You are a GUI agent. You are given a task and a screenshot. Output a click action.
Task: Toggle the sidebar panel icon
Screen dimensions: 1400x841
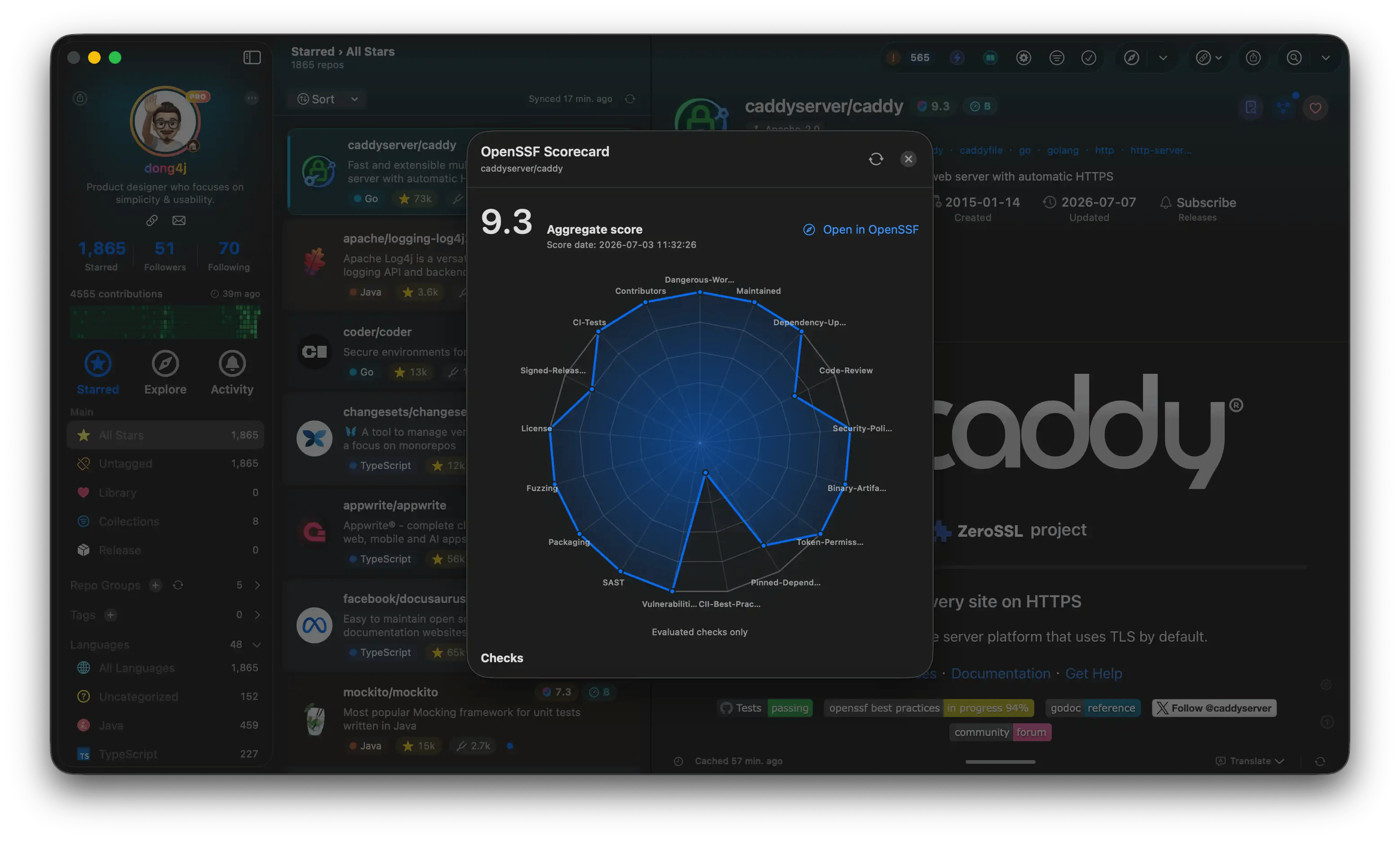[x=252, y=57]
